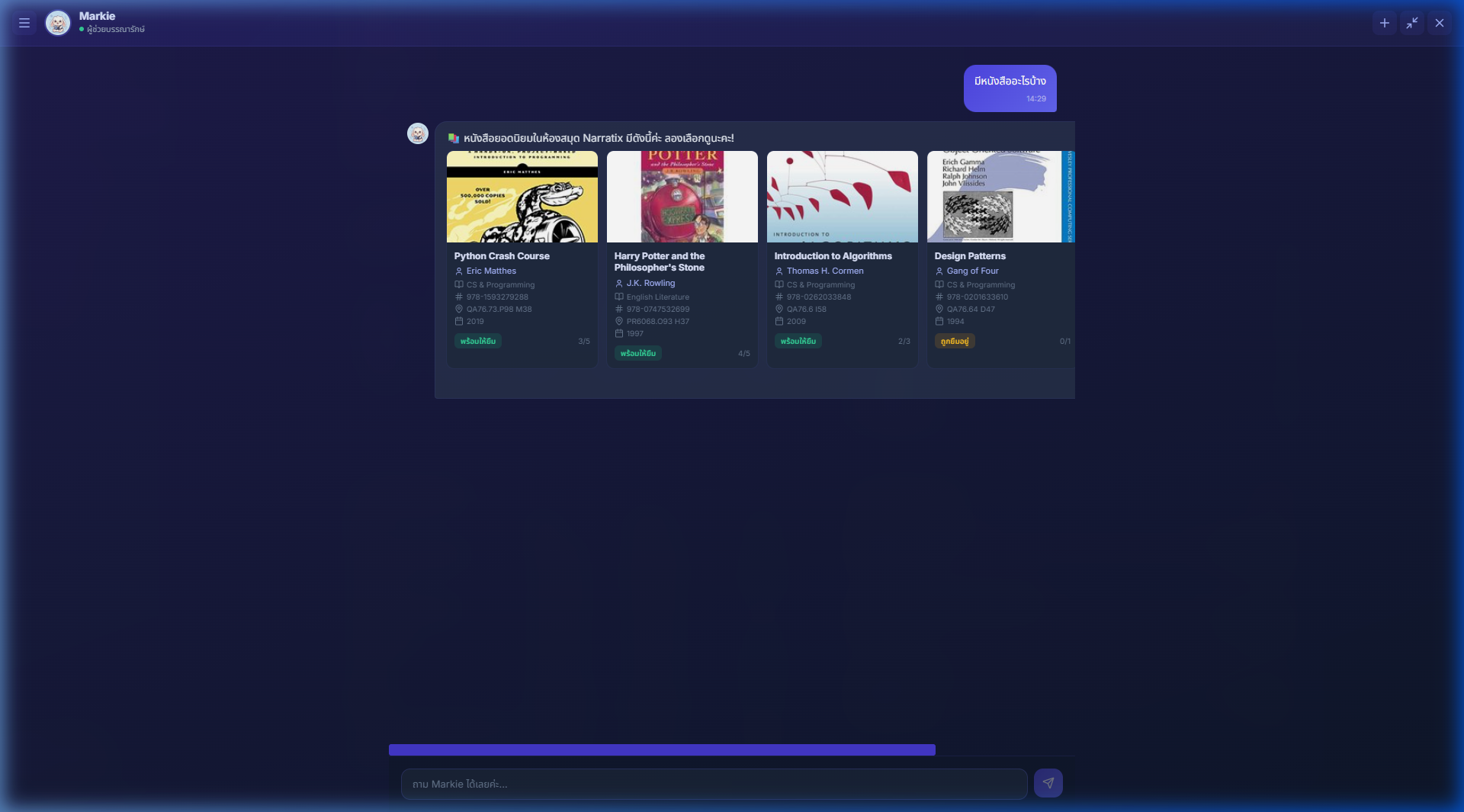Screen dimensions: 1464x812
Task: Focus the Markie message input field
Action: (714, 784)
